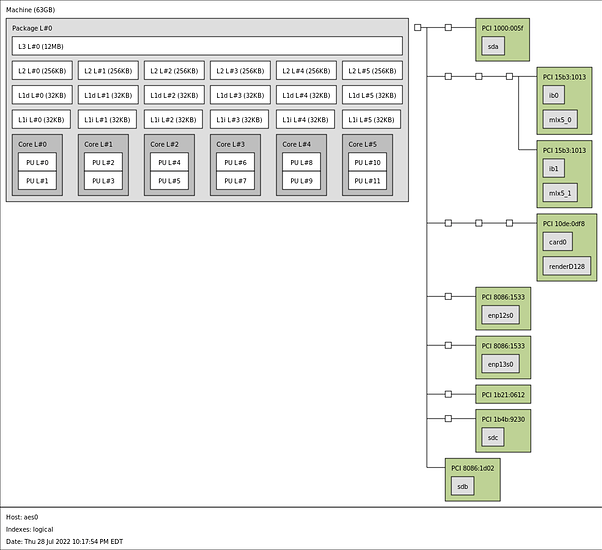This screenshot has width=602, height=550.
Task: Select L1i L#4 (32KB) cache
Action: coord(305,119)
